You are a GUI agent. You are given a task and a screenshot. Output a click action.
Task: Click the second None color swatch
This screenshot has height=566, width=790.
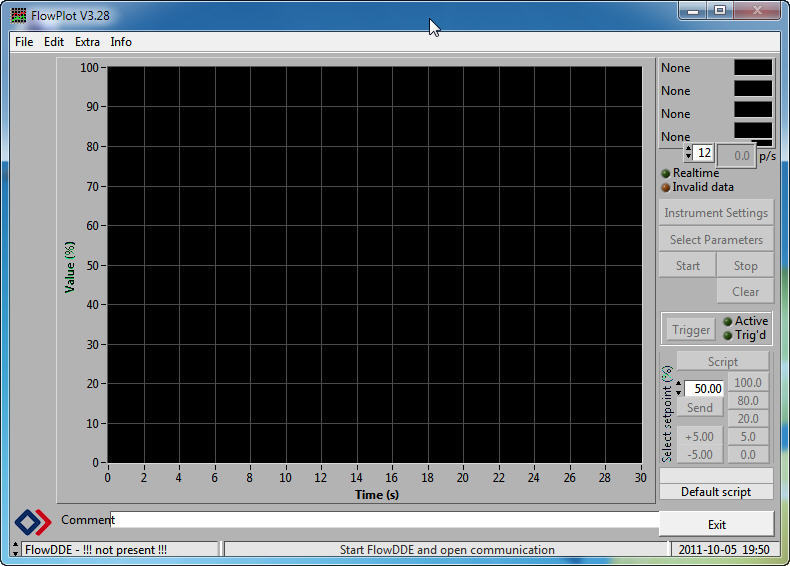(x=753, y=89)
